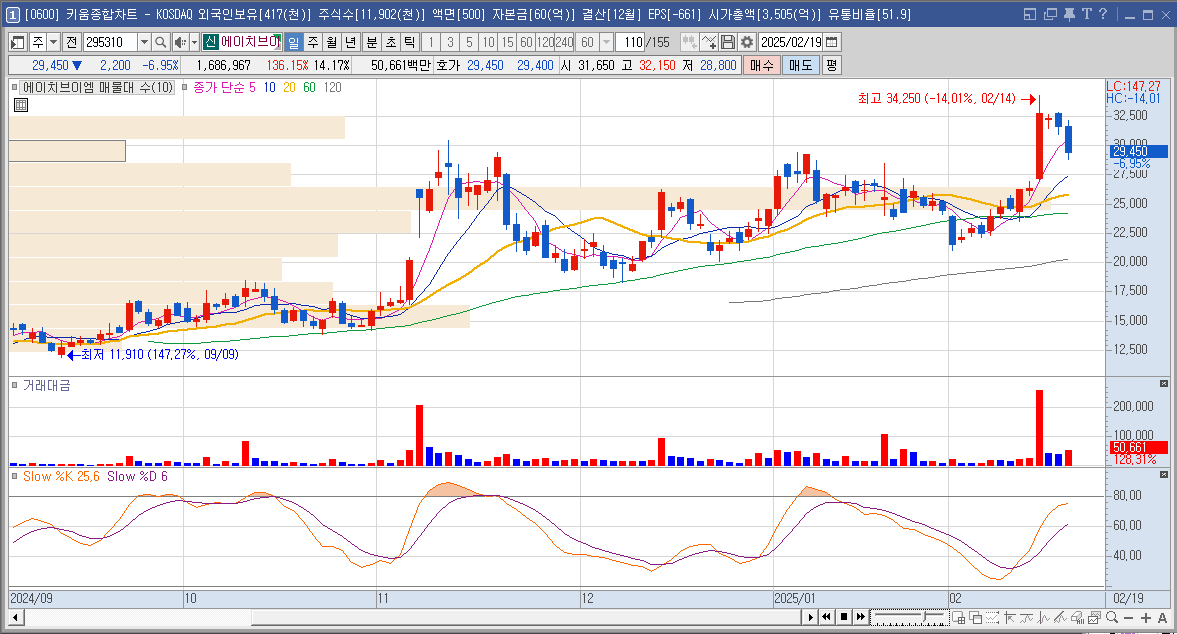Select the 5 interval preset button
The width and height of the screenshot is (1177, 634).
(469, 42)
